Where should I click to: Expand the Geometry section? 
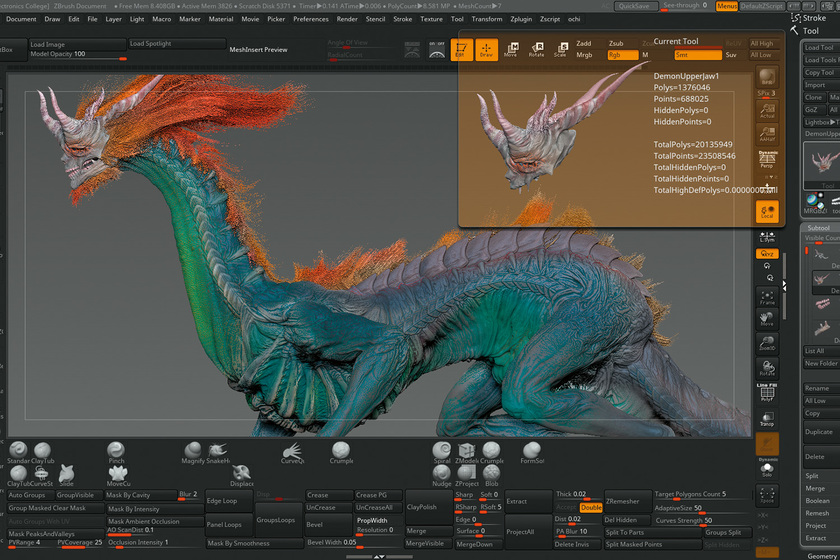click(x=820, y=555)
